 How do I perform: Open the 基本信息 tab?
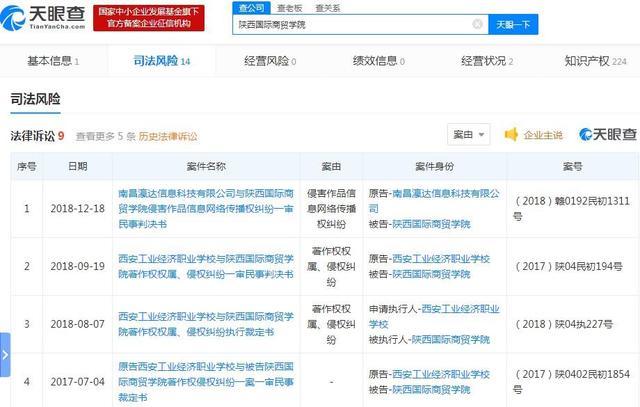point(53,61)
